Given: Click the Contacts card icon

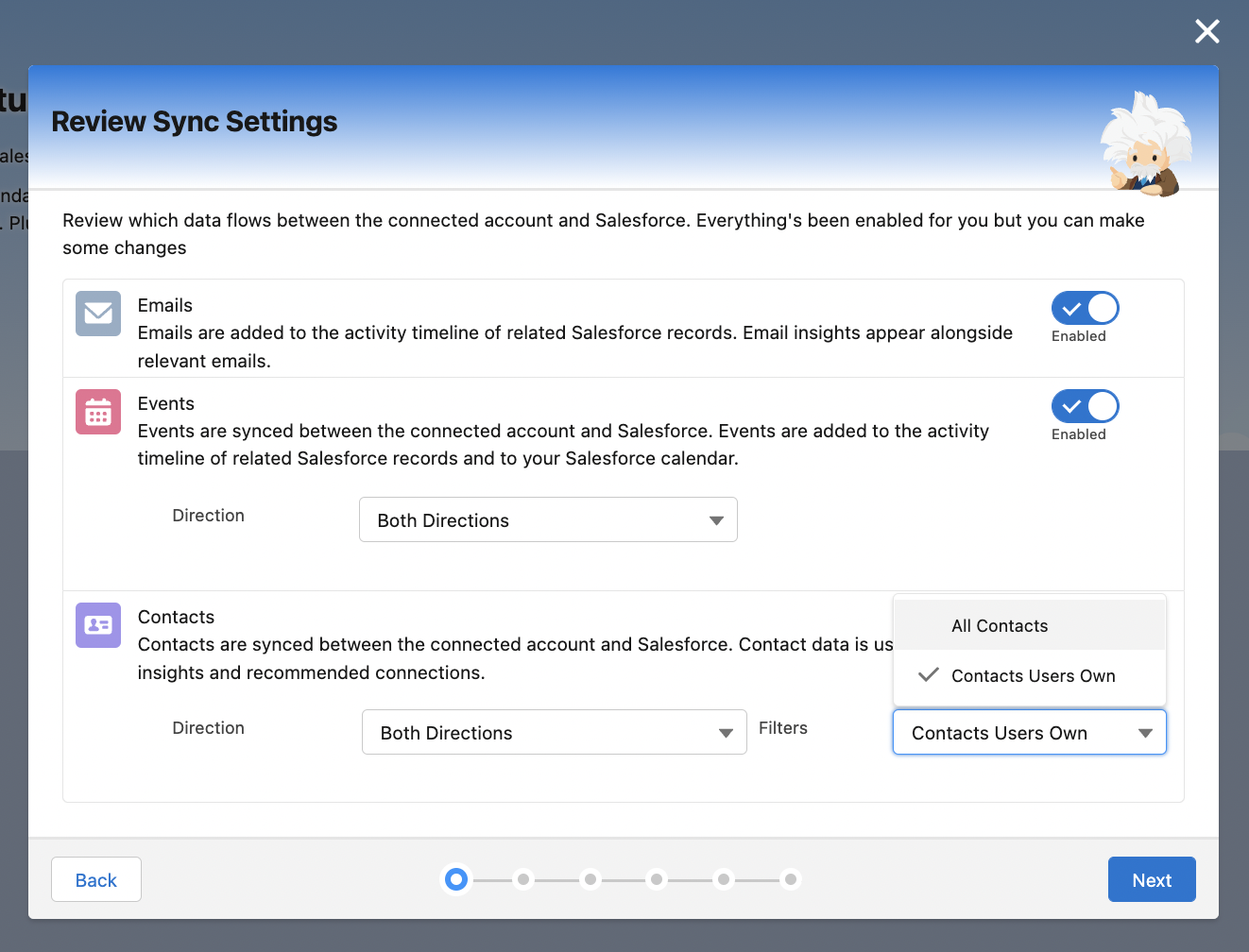Looking at the screenshot, I should (x=98, y=625).
